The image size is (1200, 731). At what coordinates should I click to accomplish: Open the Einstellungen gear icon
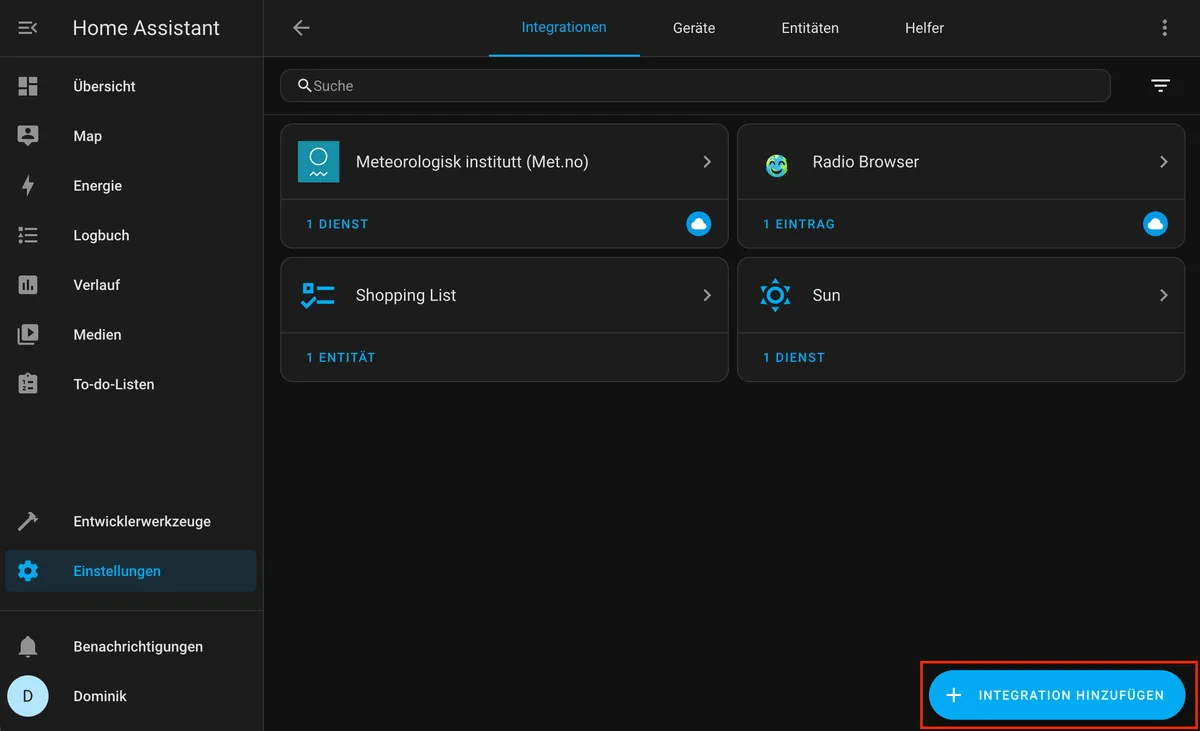pos(28,571)
